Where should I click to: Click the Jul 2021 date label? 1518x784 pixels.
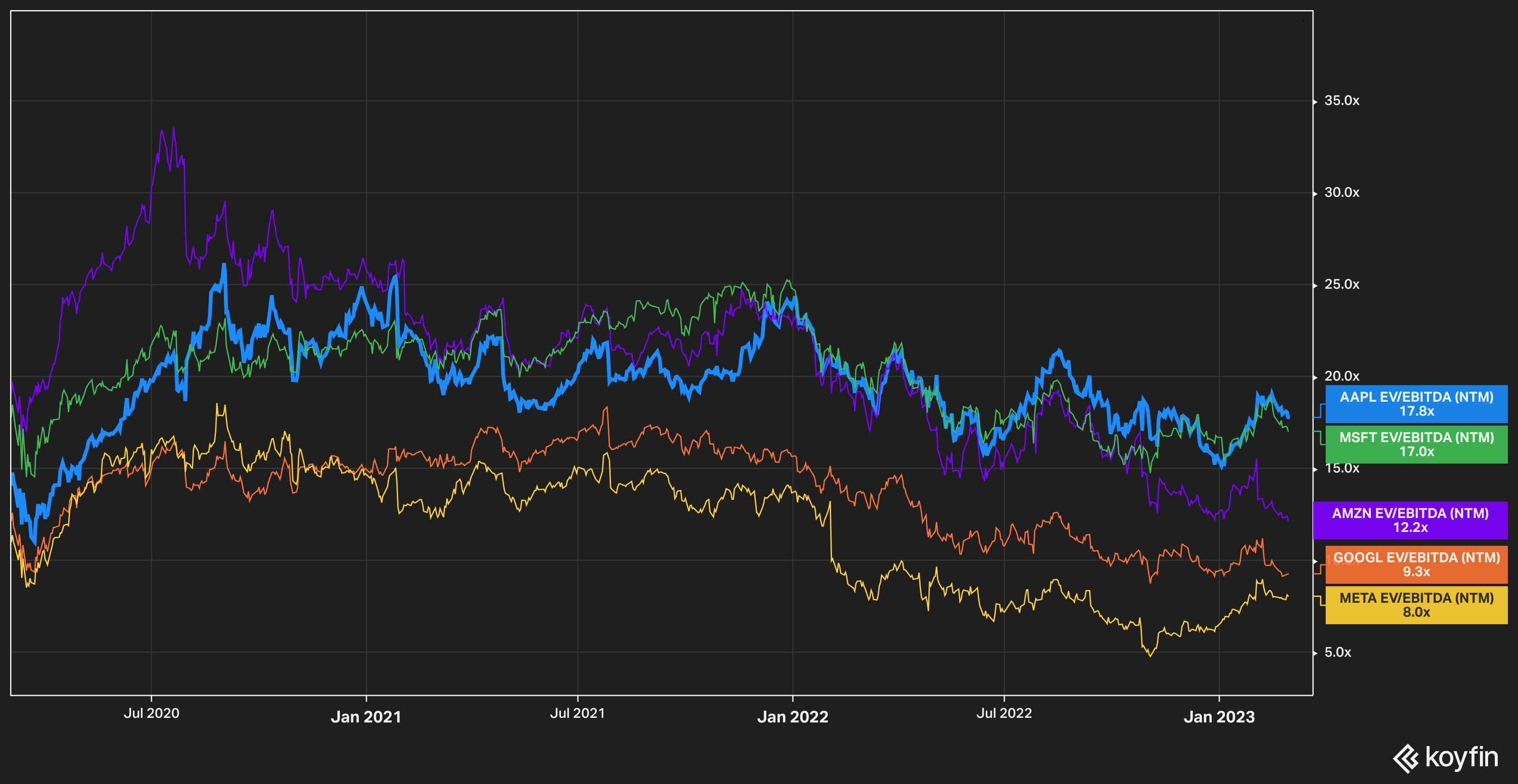(x=578, y=713)
